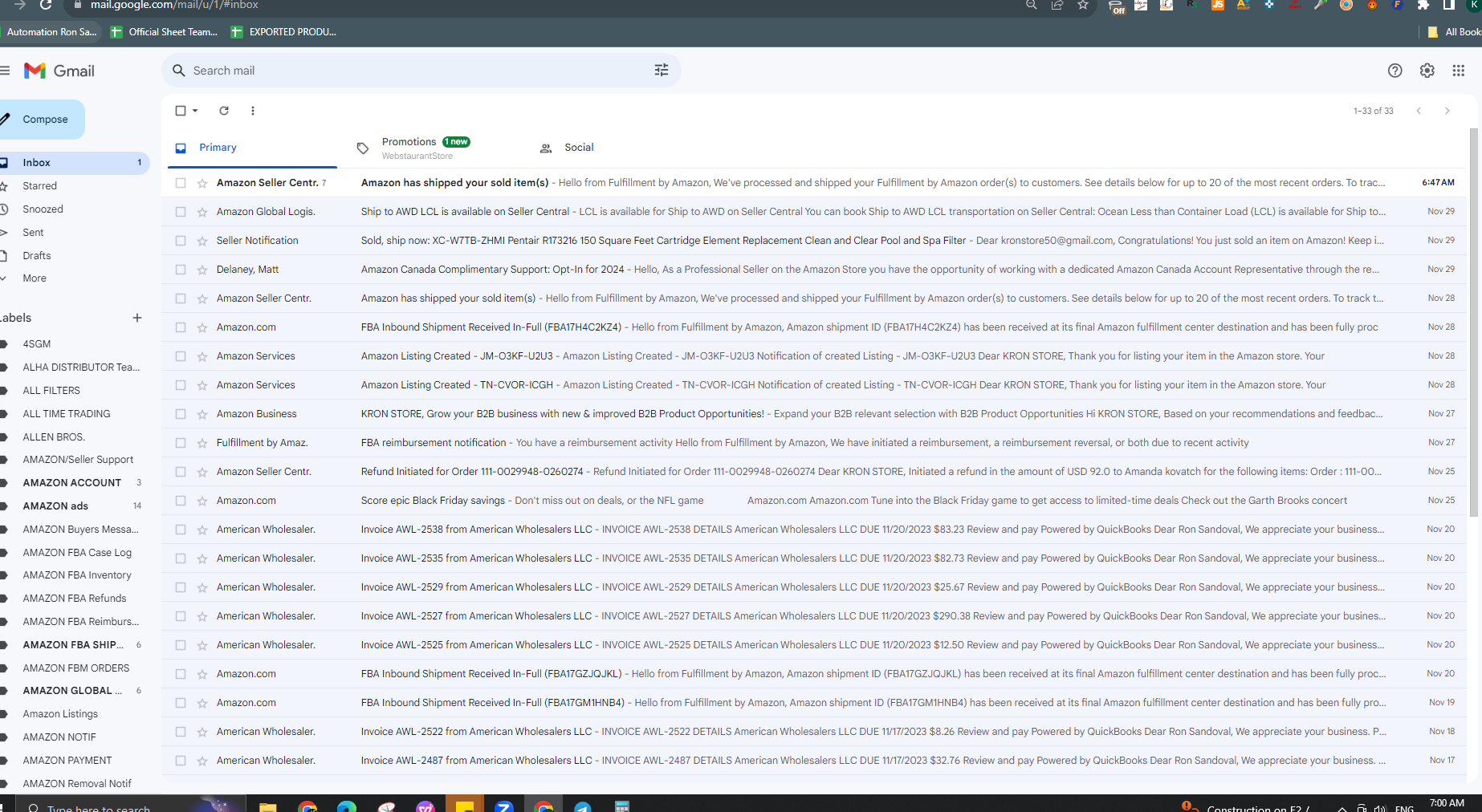Bookmark this page with star icon
The width and height of the screenshot is (1482, 812).
point(1083,5)
